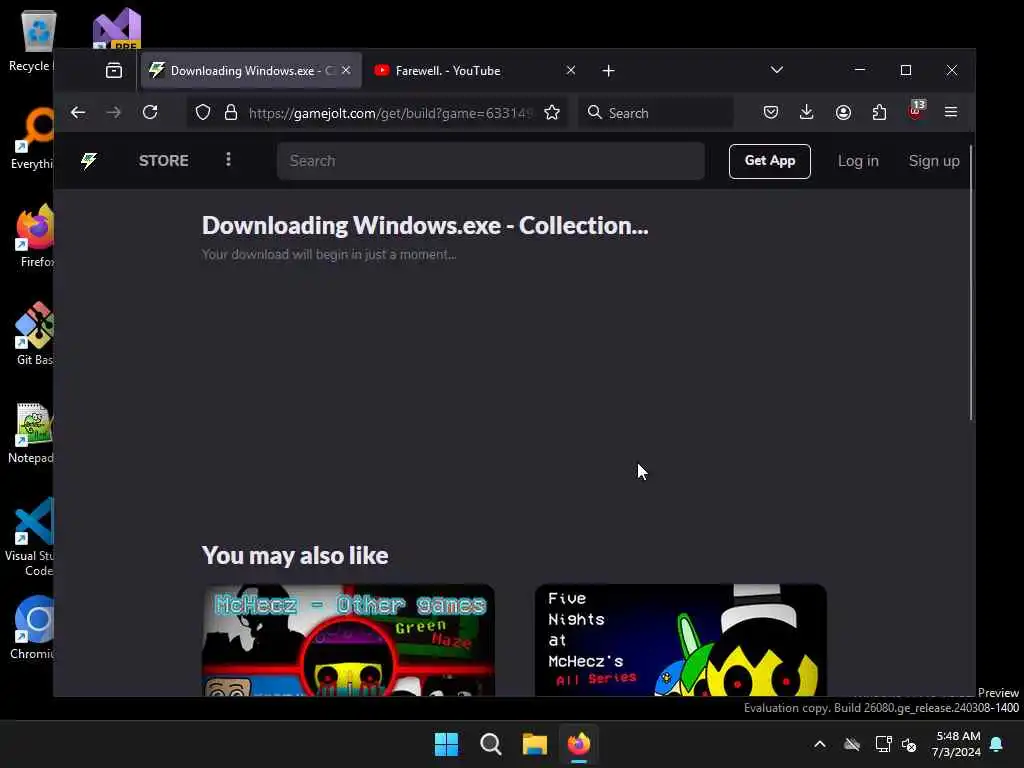Go back to previous page

[78, 112]
